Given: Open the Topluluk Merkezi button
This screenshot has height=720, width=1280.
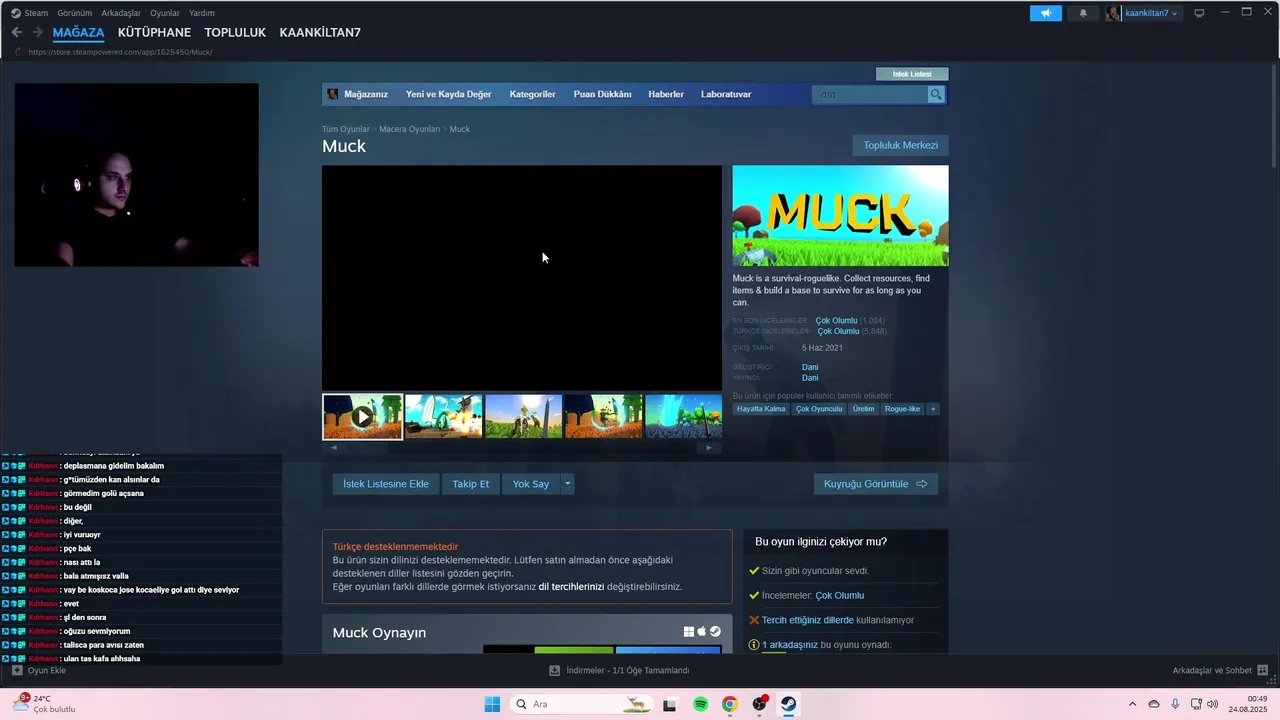Looking at the screenshot, I should [x=900, y=145].
